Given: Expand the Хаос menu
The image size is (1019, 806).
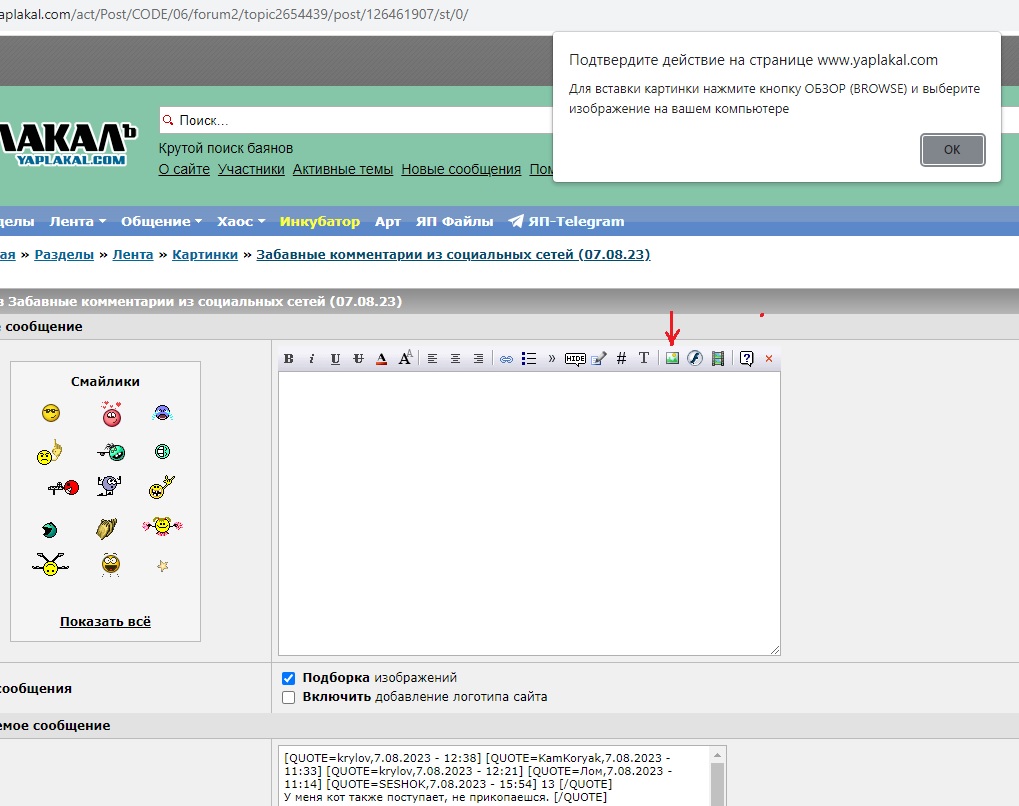Looking at the screenshot, I should [241, 222].
